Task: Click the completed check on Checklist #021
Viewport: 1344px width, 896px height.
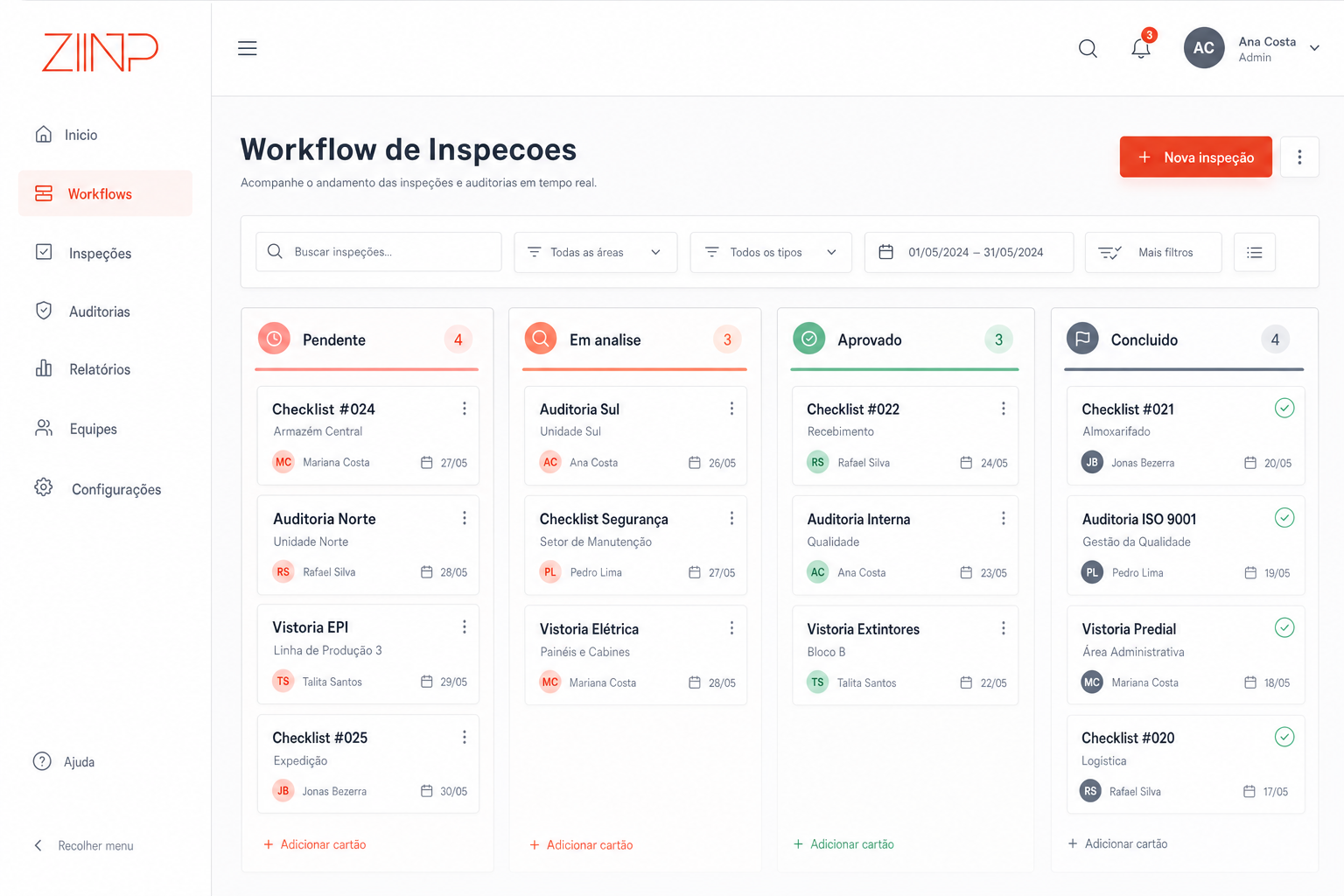Action: click(1284, 408)
